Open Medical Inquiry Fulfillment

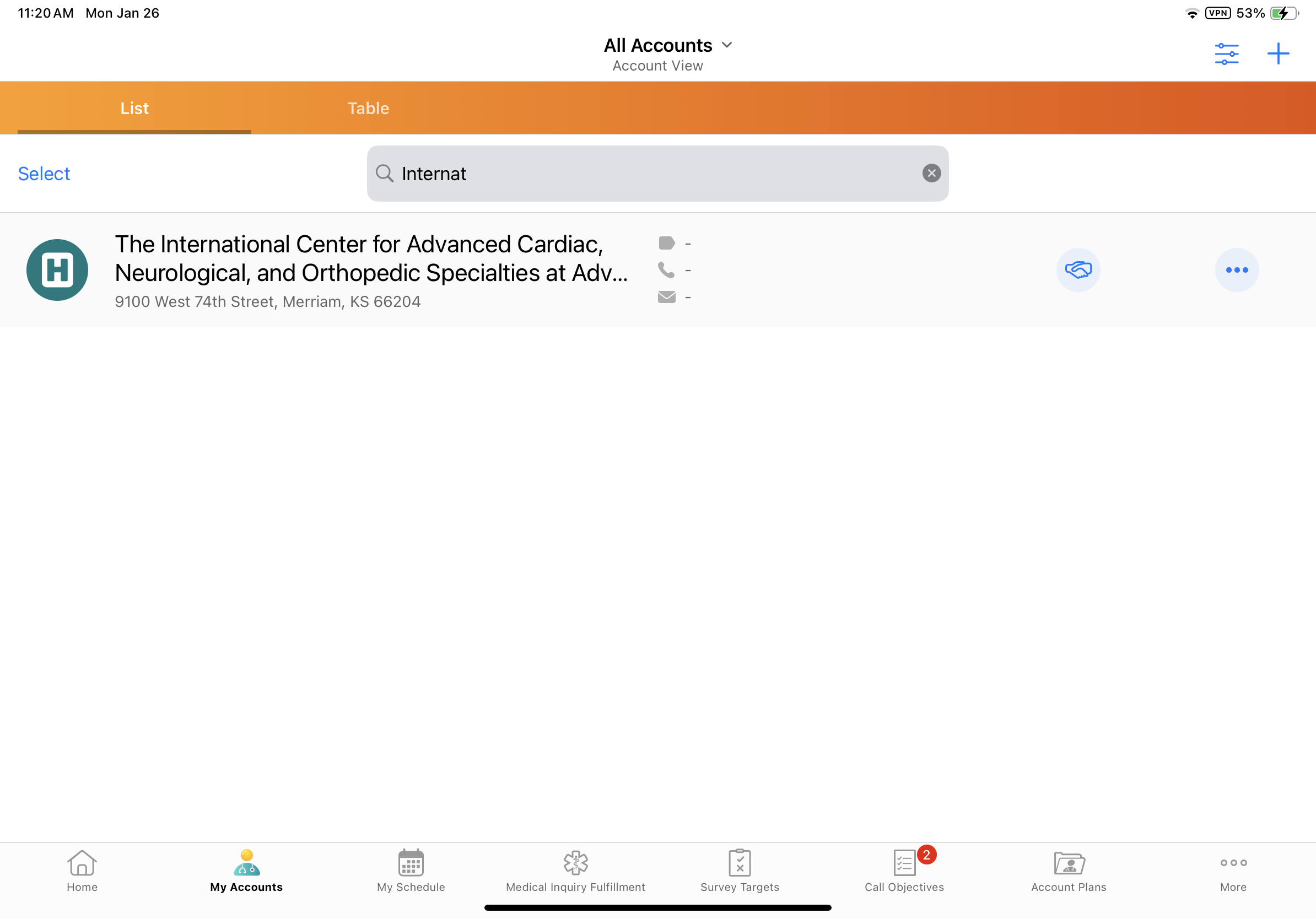575,871
